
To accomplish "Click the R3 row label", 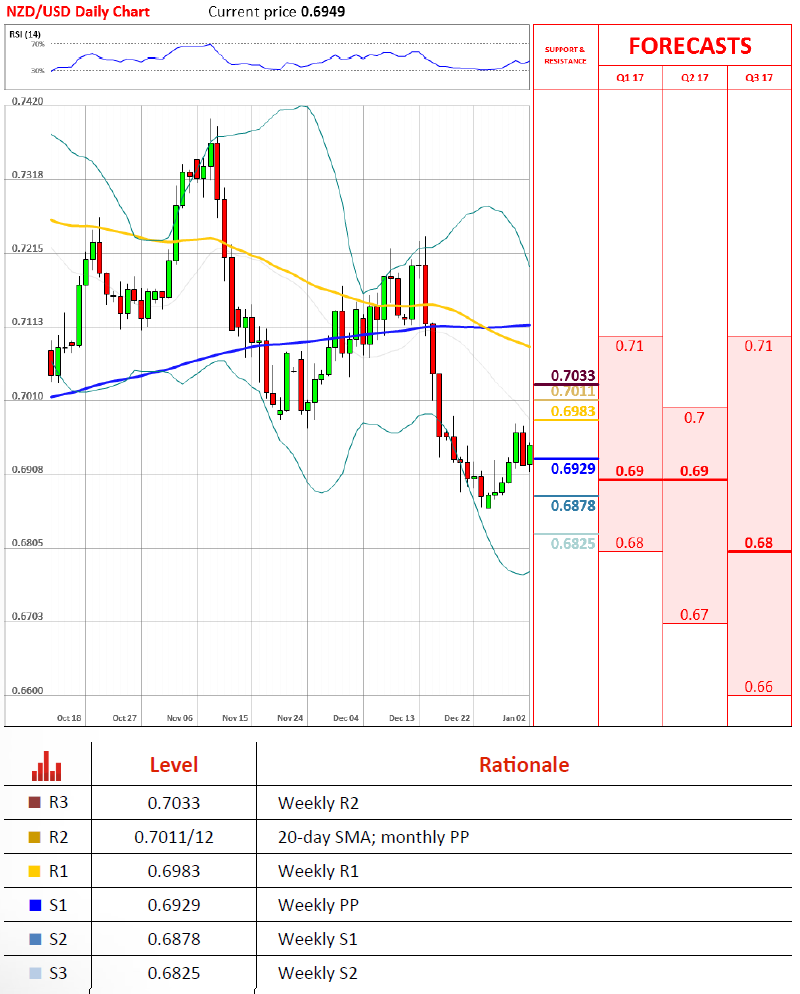I will [58, 803].
